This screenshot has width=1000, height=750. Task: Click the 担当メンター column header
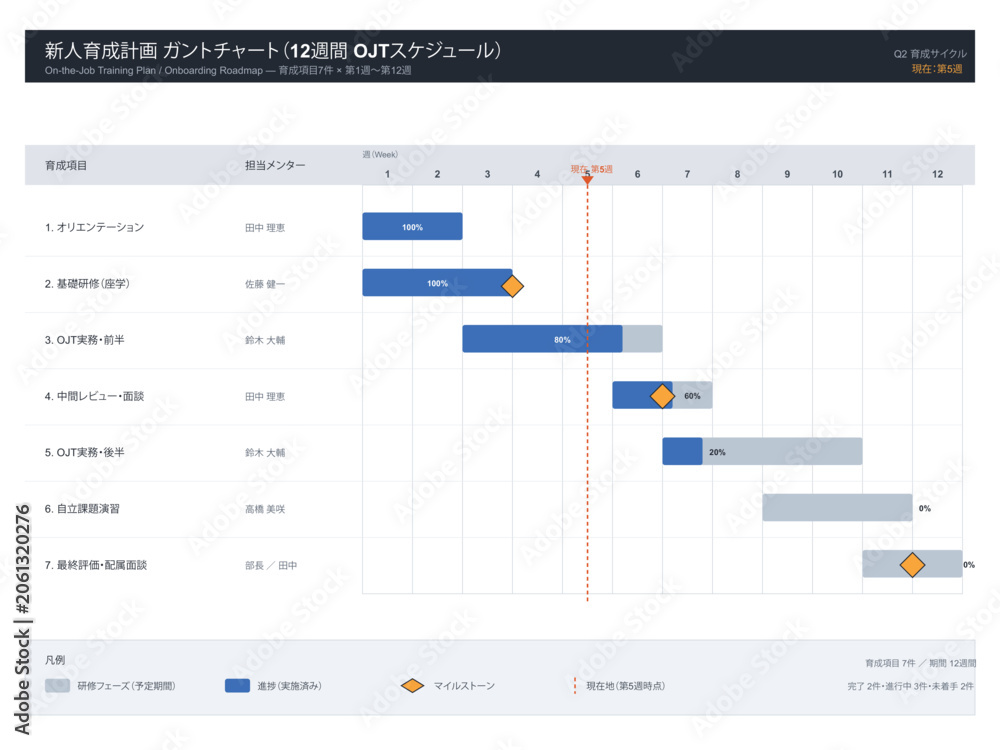(275, 165)
